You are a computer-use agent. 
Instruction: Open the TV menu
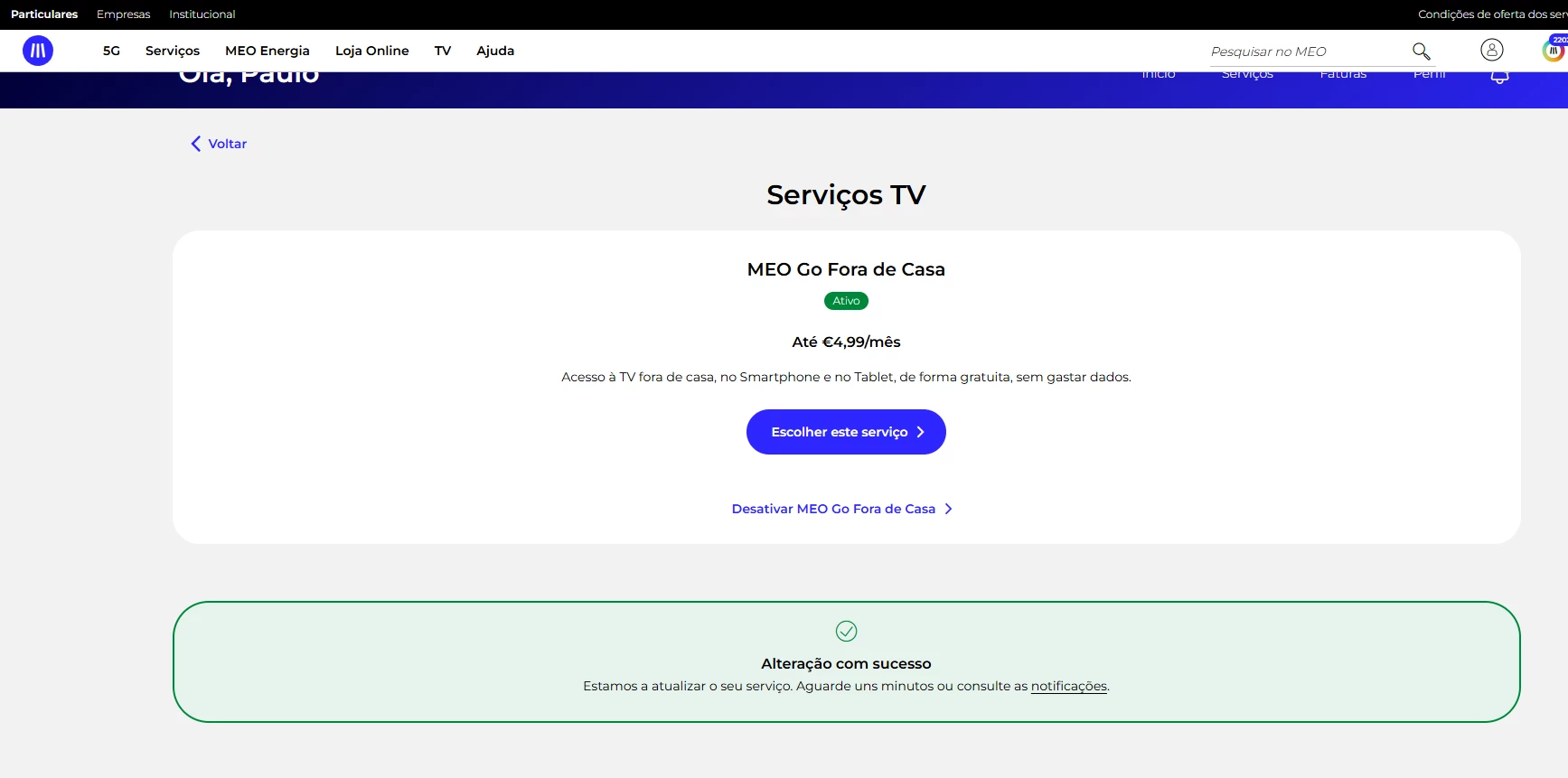(443, 51)
